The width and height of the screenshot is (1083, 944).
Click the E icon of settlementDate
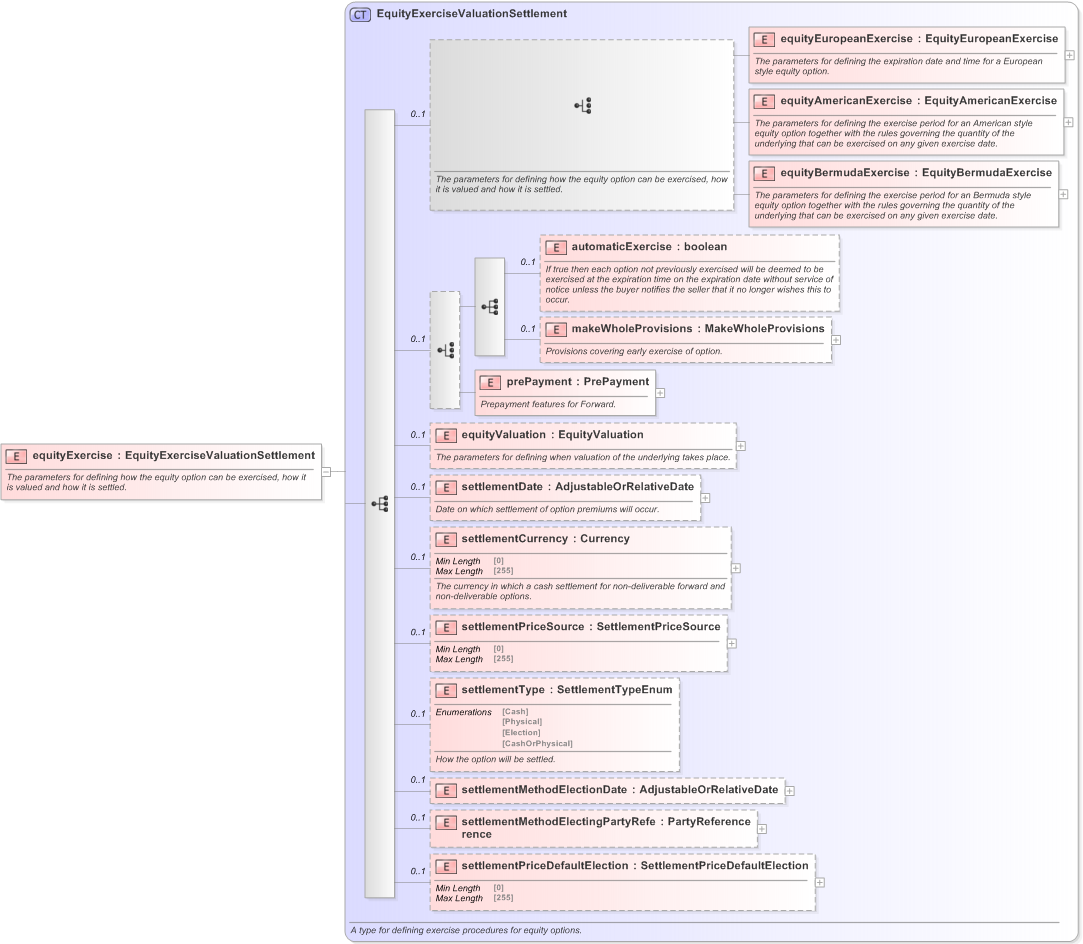(445, 488)
